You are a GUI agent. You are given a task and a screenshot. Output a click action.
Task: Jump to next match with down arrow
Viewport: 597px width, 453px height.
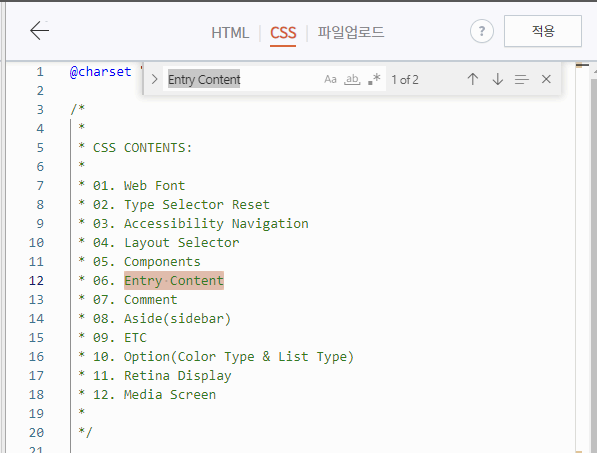pos(497,79)
